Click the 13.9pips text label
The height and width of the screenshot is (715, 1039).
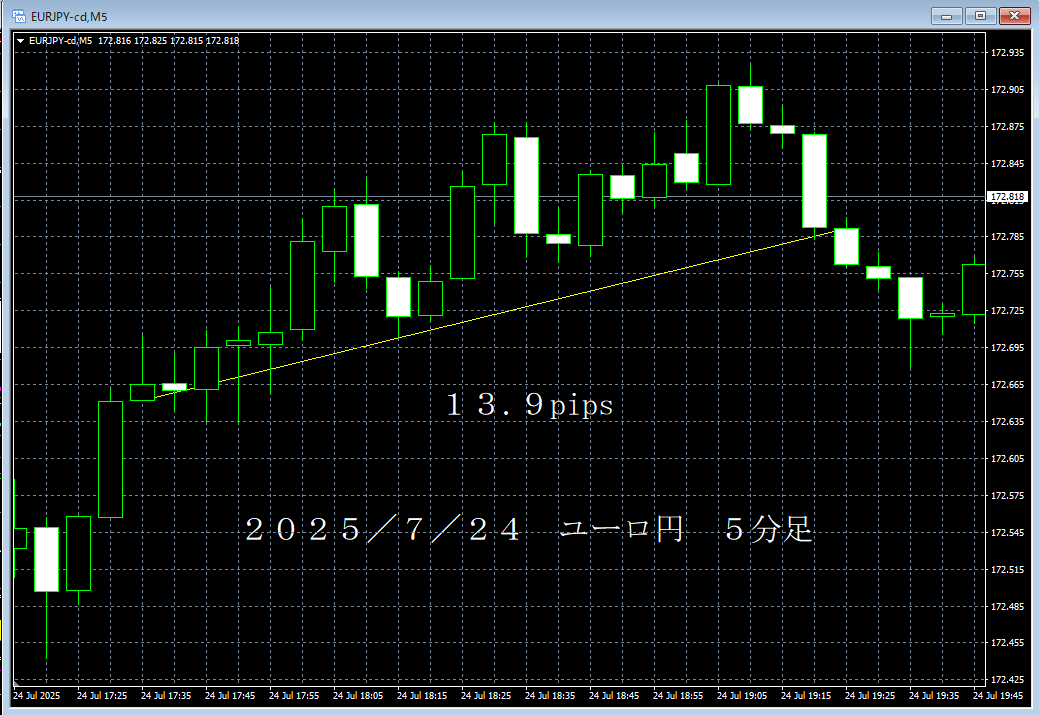click(x=530, y=404)
